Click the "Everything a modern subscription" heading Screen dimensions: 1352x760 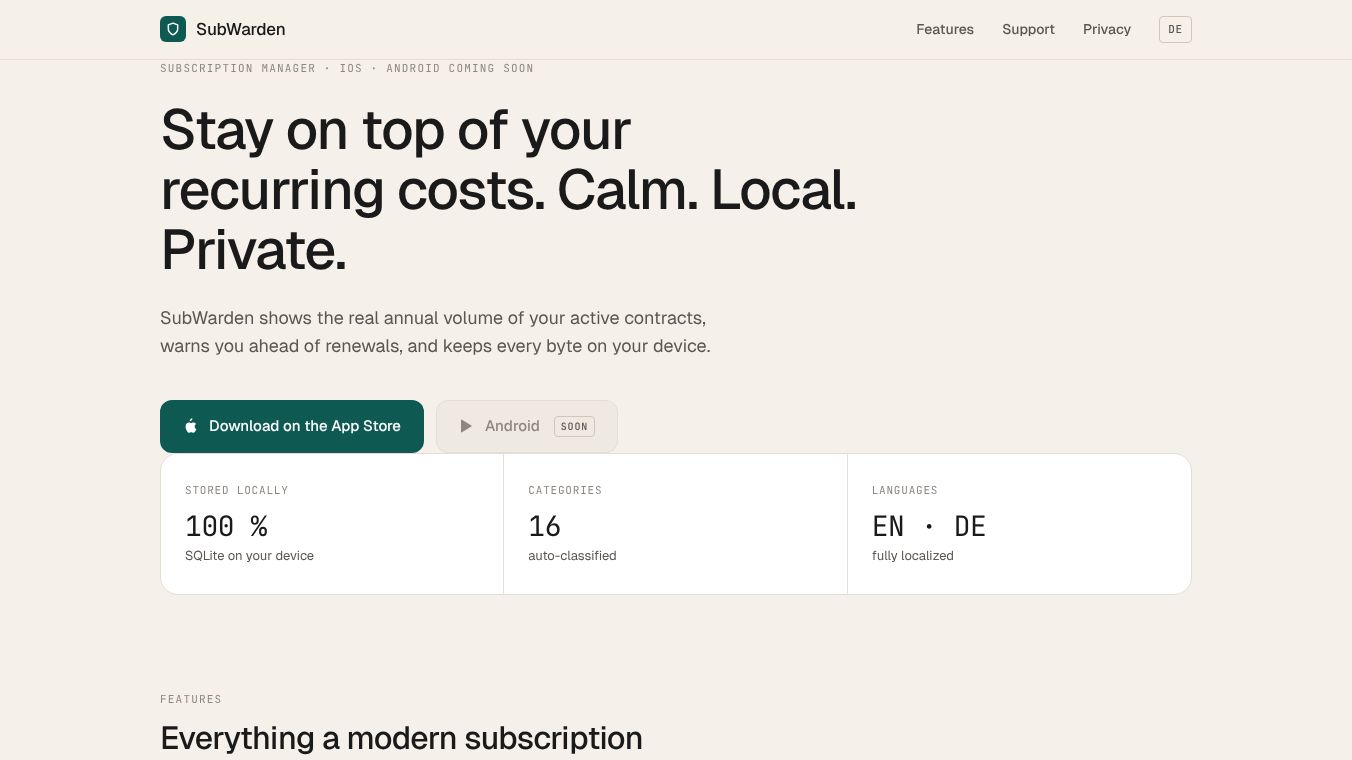tap(401, 738)
